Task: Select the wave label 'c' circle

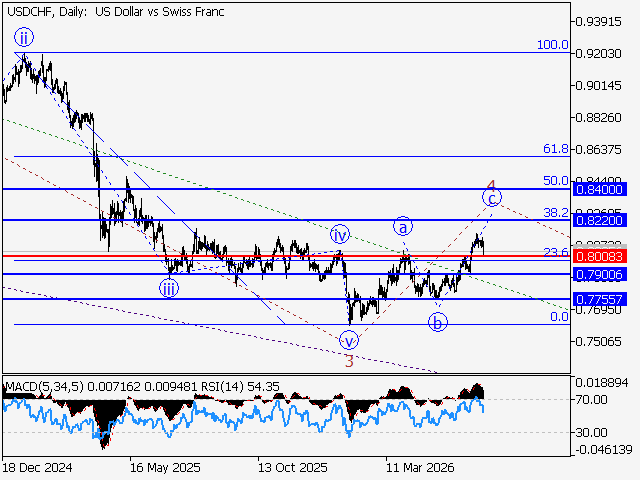Action: tap(492, 198)
